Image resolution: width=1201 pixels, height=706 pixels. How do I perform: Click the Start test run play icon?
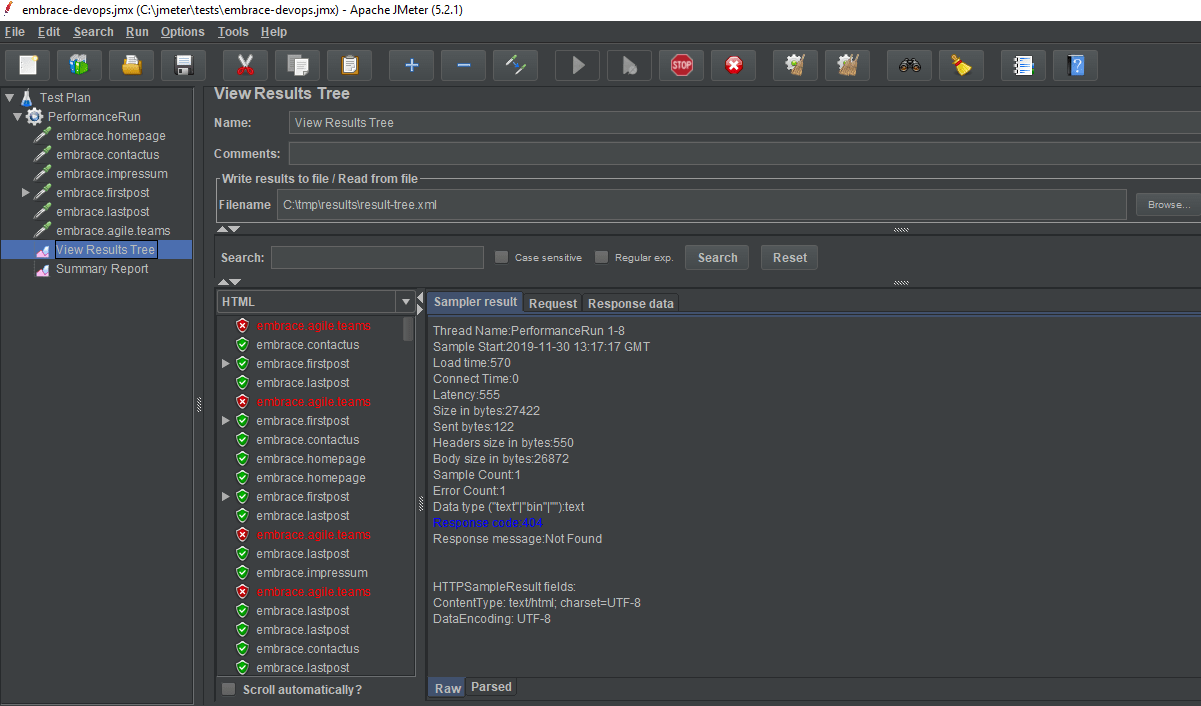coord(578,66)
